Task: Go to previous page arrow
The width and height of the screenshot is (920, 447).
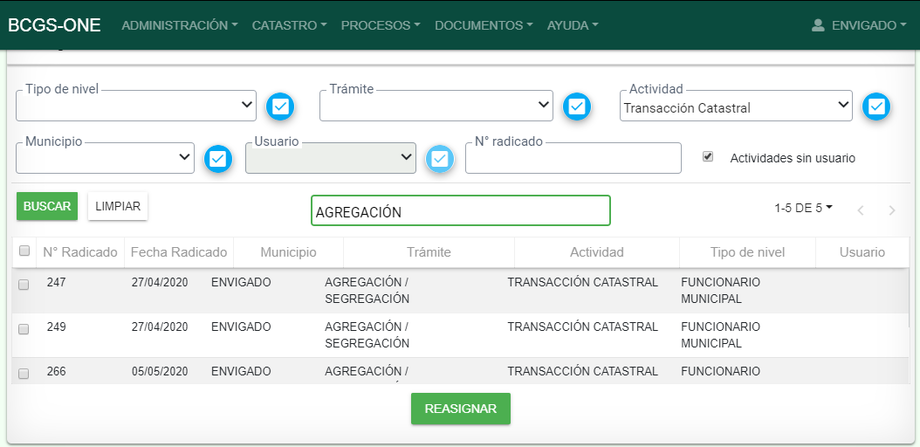Action: [x=861, y=210]
